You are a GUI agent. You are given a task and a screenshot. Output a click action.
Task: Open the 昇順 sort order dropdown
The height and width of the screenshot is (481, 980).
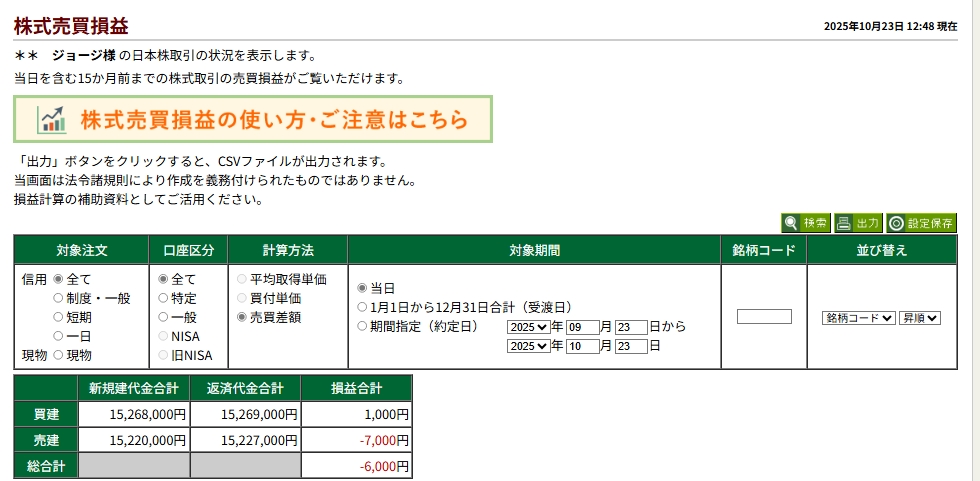(920, 317)
